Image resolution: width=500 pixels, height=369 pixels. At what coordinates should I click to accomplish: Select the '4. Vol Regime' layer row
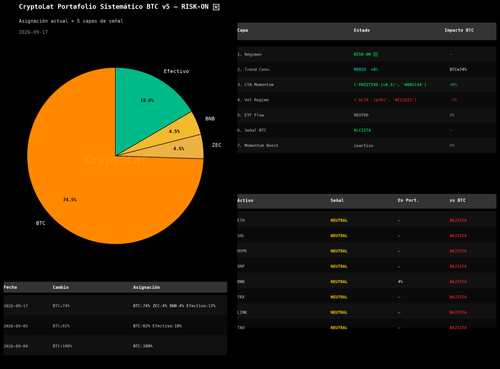[x=367, y=100]
